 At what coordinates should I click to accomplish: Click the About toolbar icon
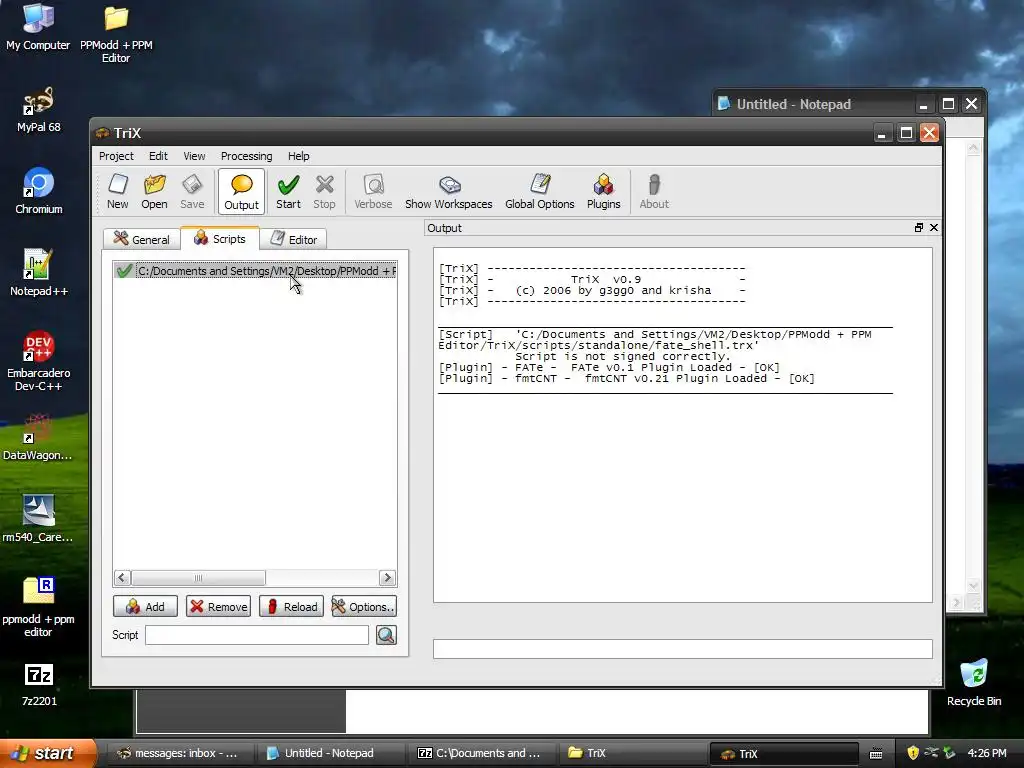click(654, 191)
